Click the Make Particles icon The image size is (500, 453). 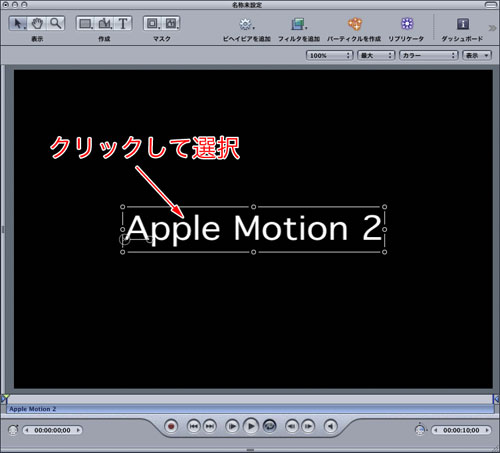click(355, 24)
